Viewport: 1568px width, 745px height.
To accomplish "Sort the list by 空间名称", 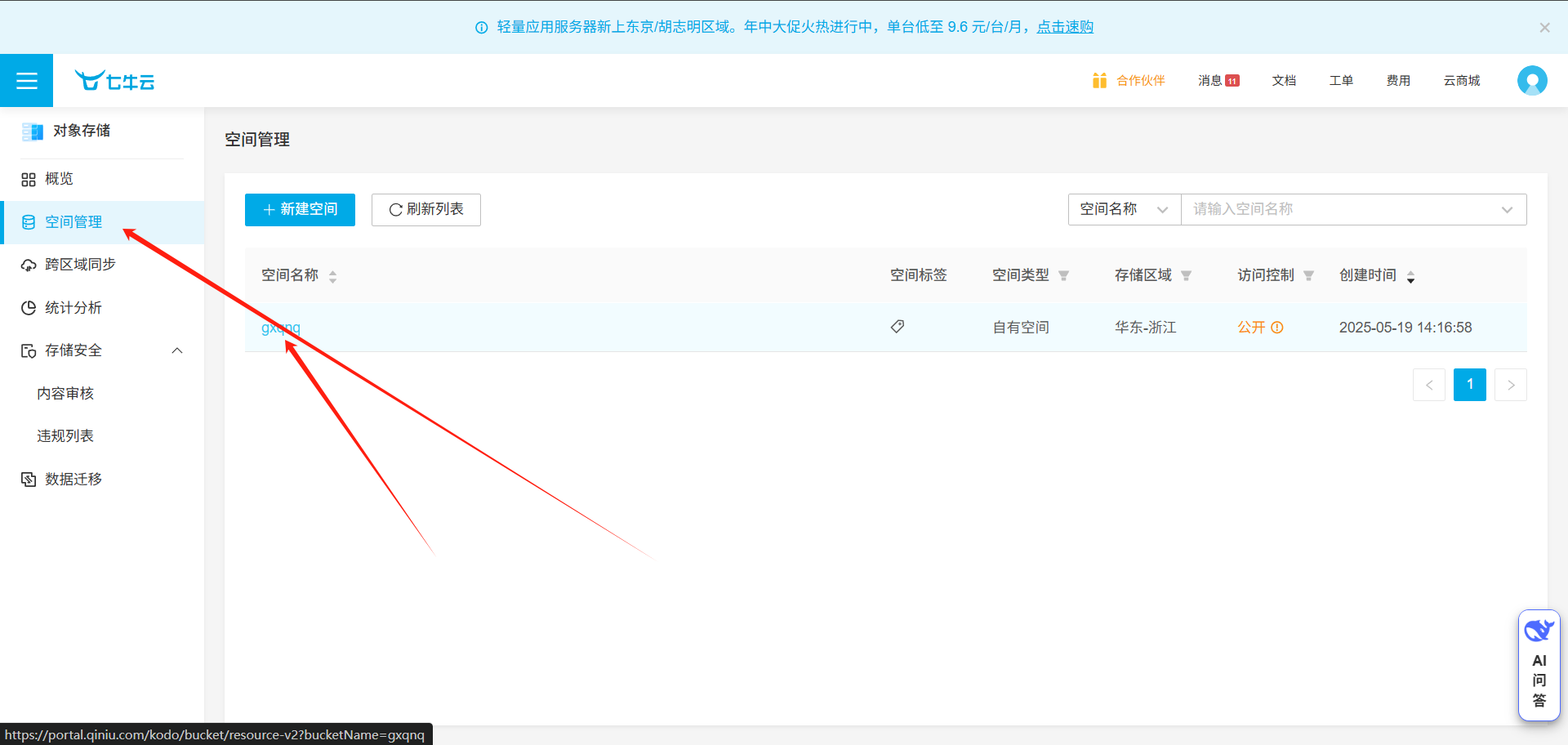I will pos(332,277).
